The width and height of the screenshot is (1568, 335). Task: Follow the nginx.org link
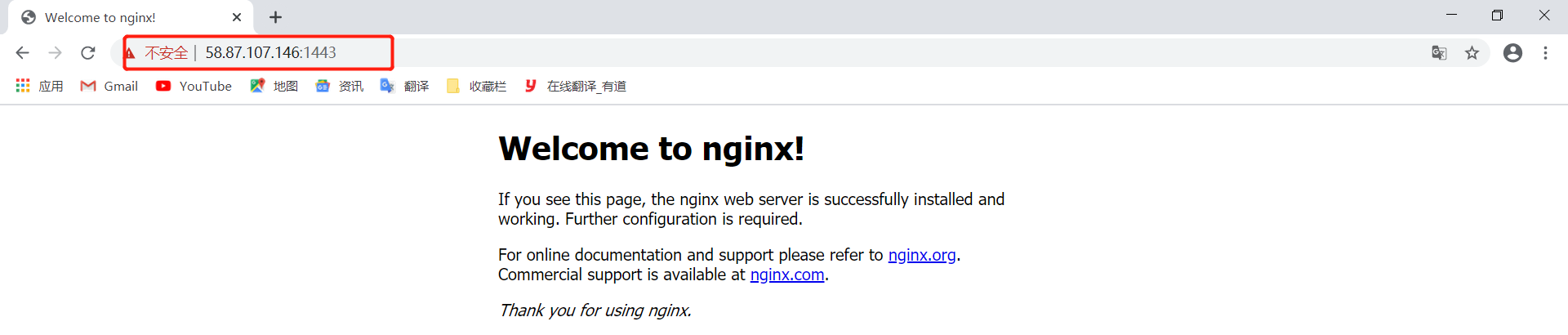(x=922, y=255)
